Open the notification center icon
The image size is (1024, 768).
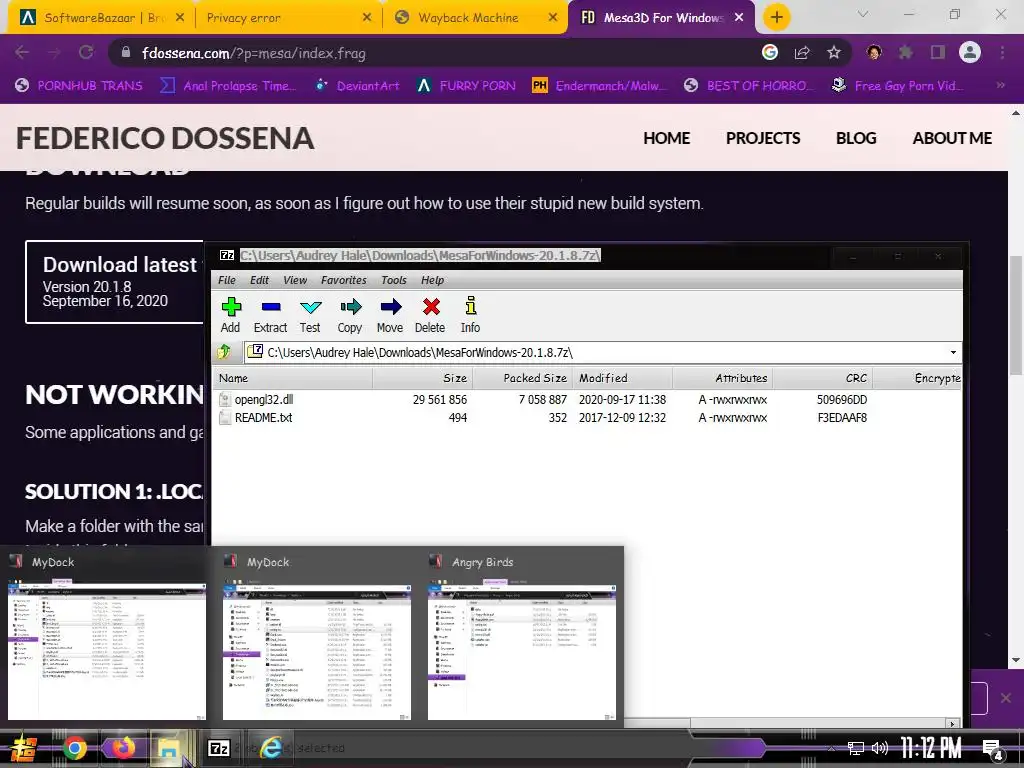click(x=993, y=749)
